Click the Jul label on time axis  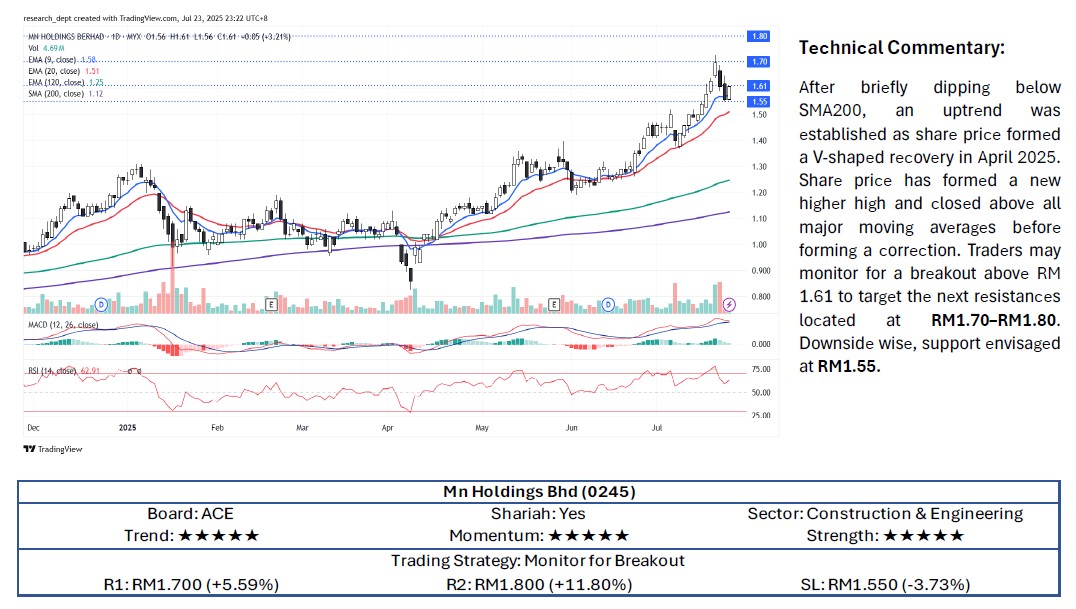657,428
